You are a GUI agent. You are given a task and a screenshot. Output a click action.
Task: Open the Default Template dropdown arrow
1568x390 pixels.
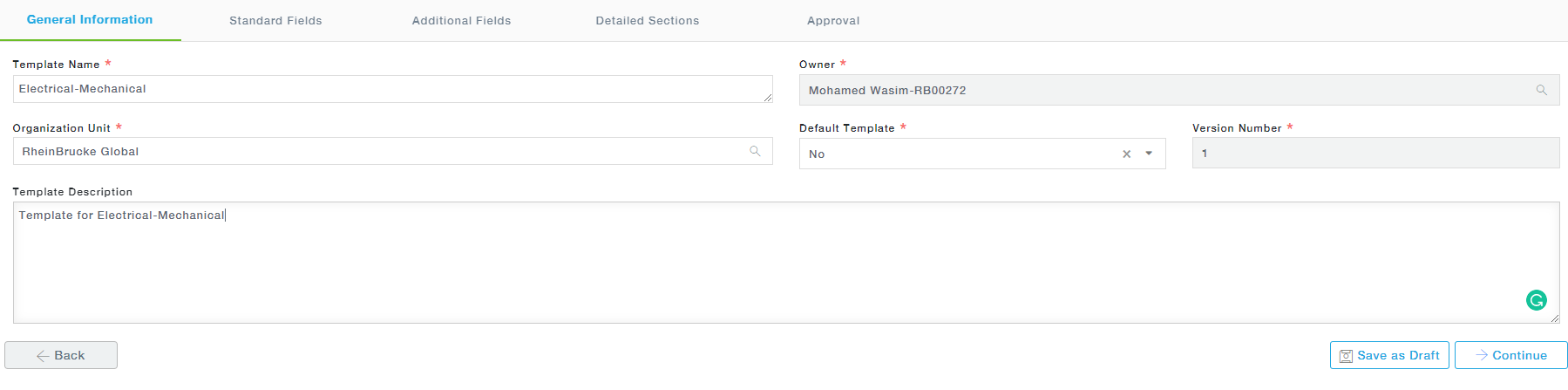click(x=1149, y=154)
